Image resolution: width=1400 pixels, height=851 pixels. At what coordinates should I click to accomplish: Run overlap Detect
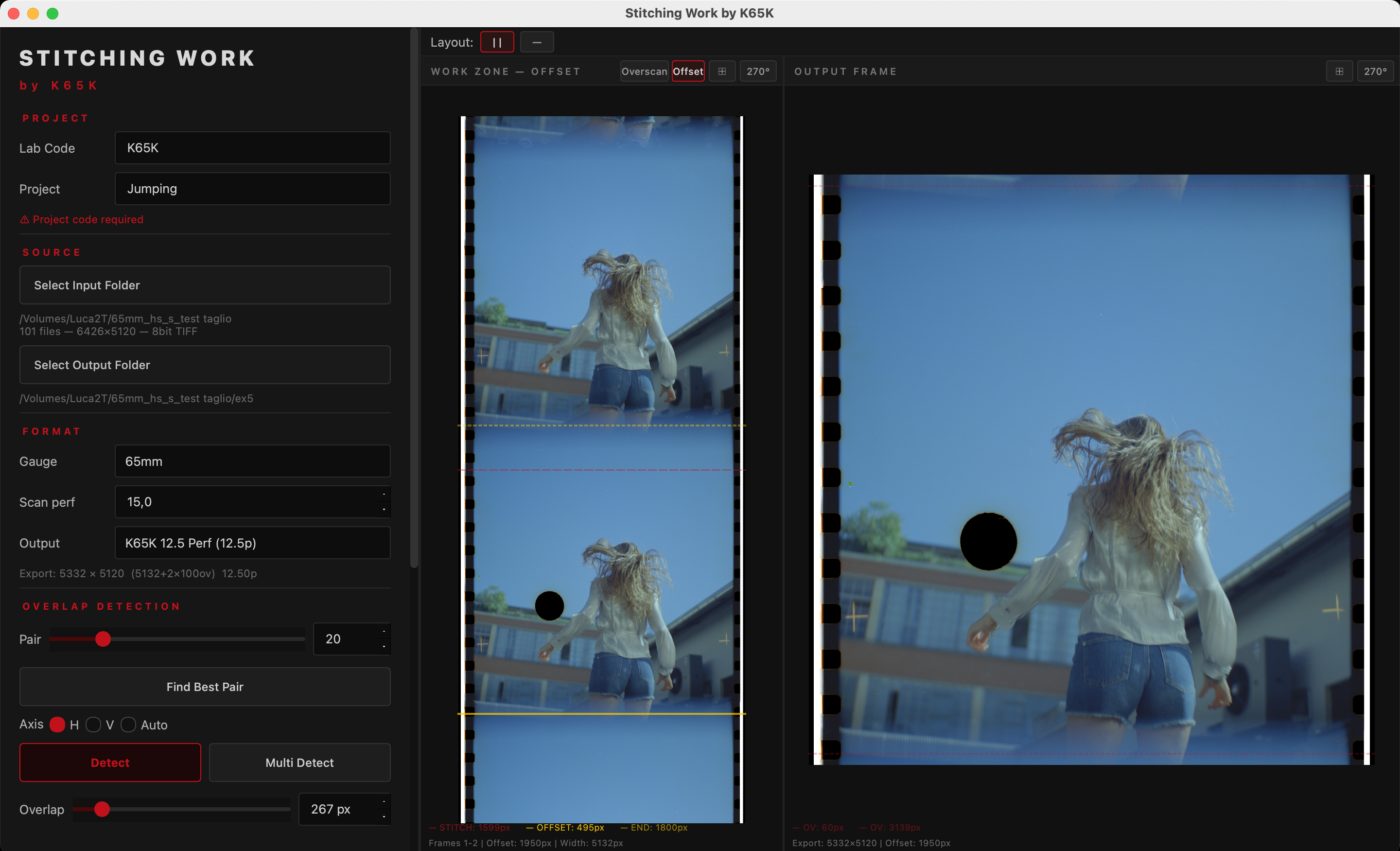pyautogui.click(x=110, y=762)
